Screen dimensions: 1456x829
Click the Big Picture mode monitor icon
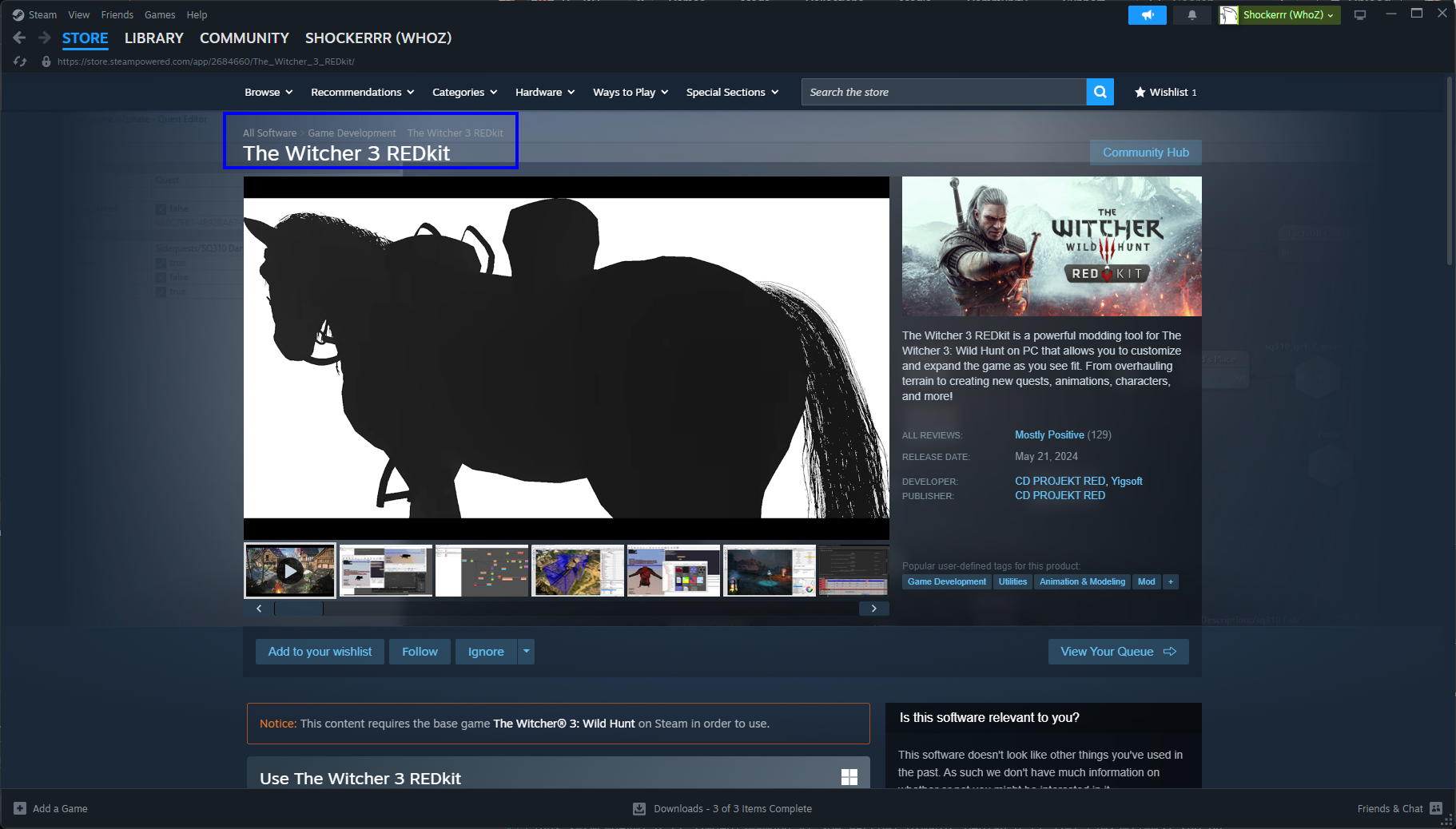(1360, 15)
